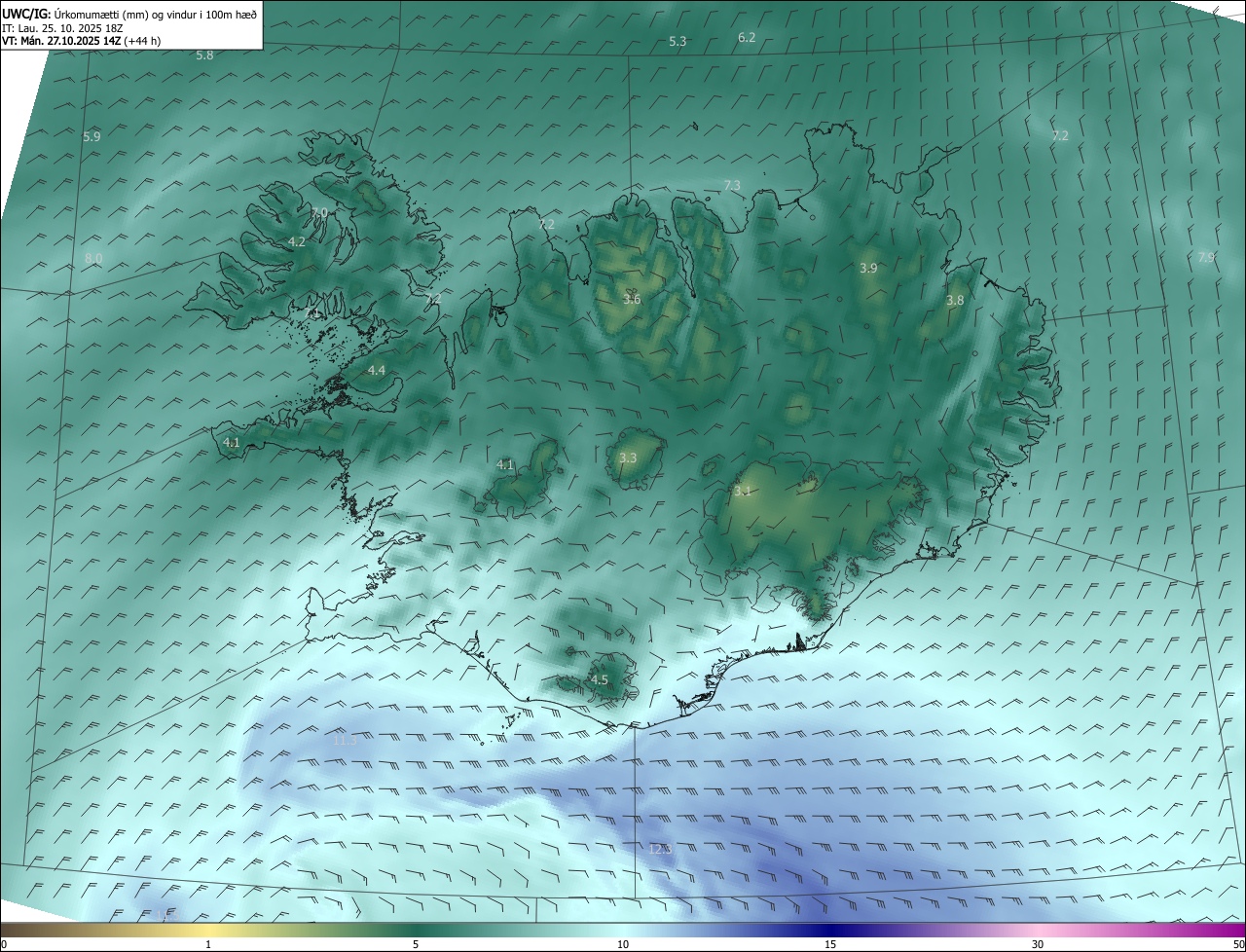Screen dimensions: 1246x952
Task: Click the 5.3 value label on the map
Action: point(678,42)
